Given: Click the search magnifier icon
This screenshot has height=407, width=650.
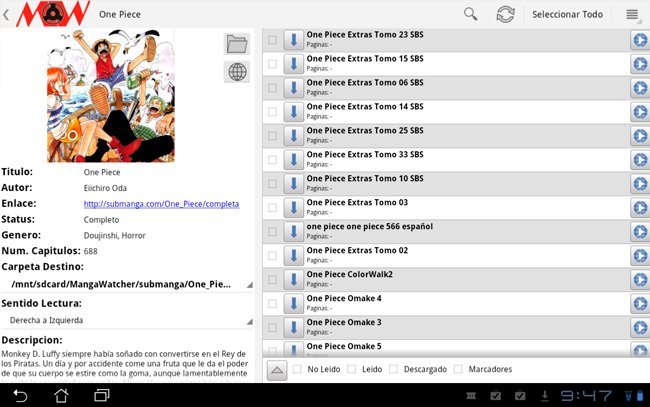Looking at the screenshot, I should point(471,14).
